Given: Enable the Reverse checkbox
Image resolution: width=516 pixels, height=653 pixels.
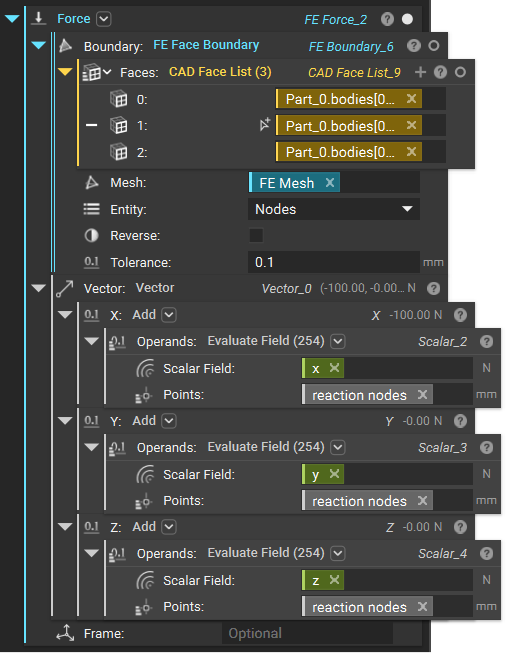Looking at the screenshot, I should tap(256, 235).
